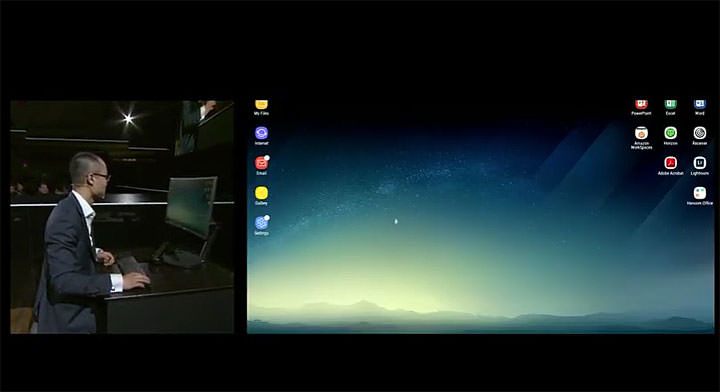
Task: Open the Receiver app icon
Action: point(699,133)
